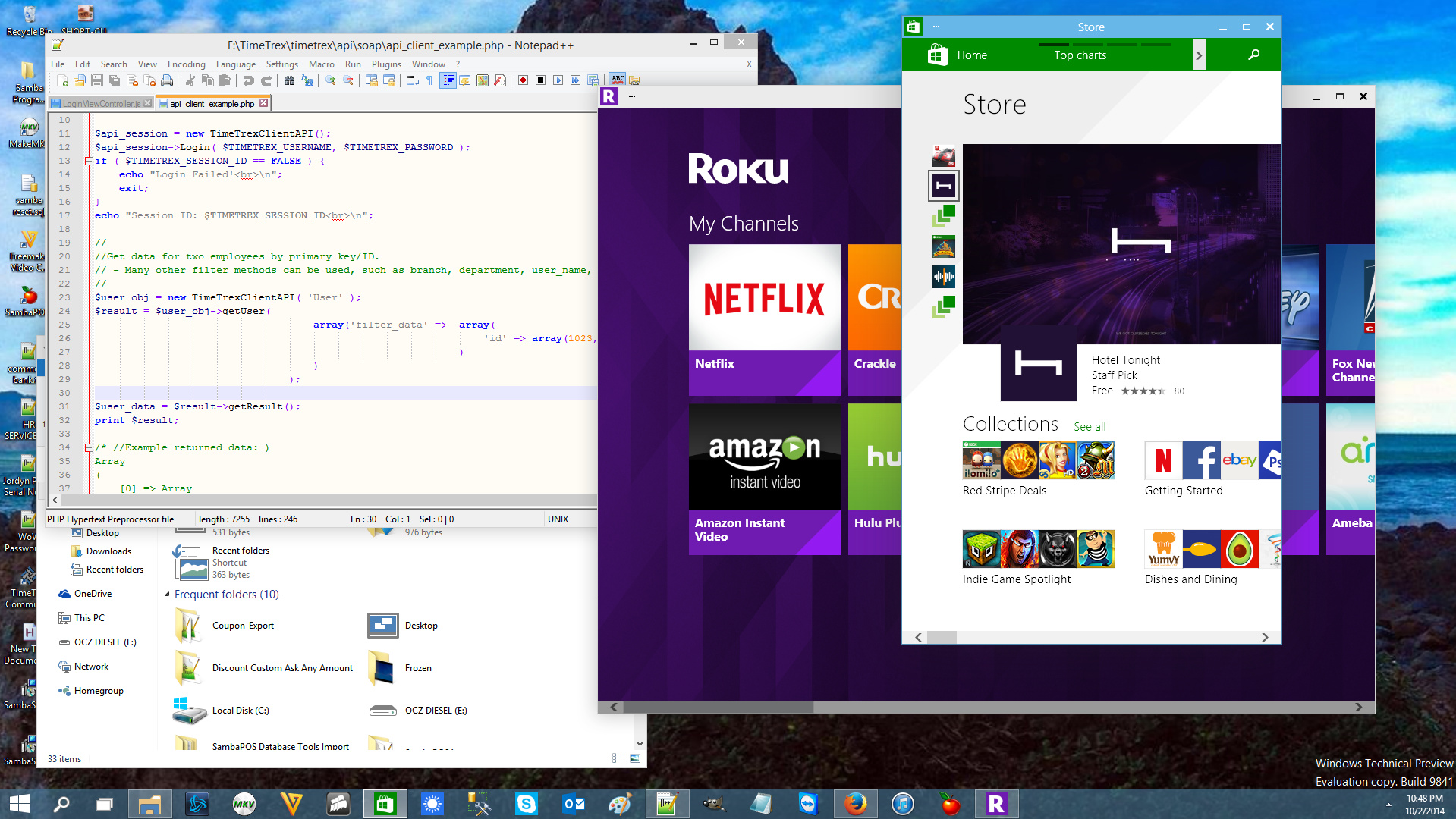Click the Zoom In toolbar icon

332,80
